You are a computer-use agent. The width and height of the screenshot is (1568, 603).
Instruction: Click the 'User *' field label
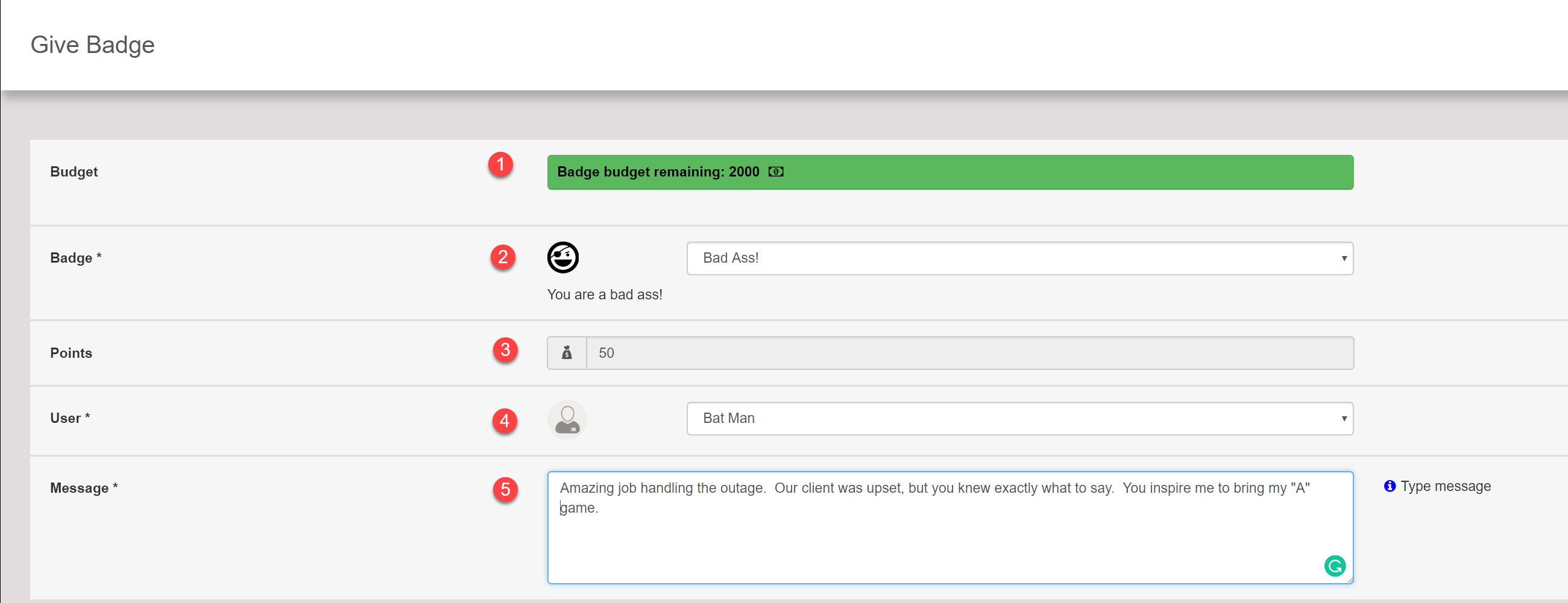point(70,418)
